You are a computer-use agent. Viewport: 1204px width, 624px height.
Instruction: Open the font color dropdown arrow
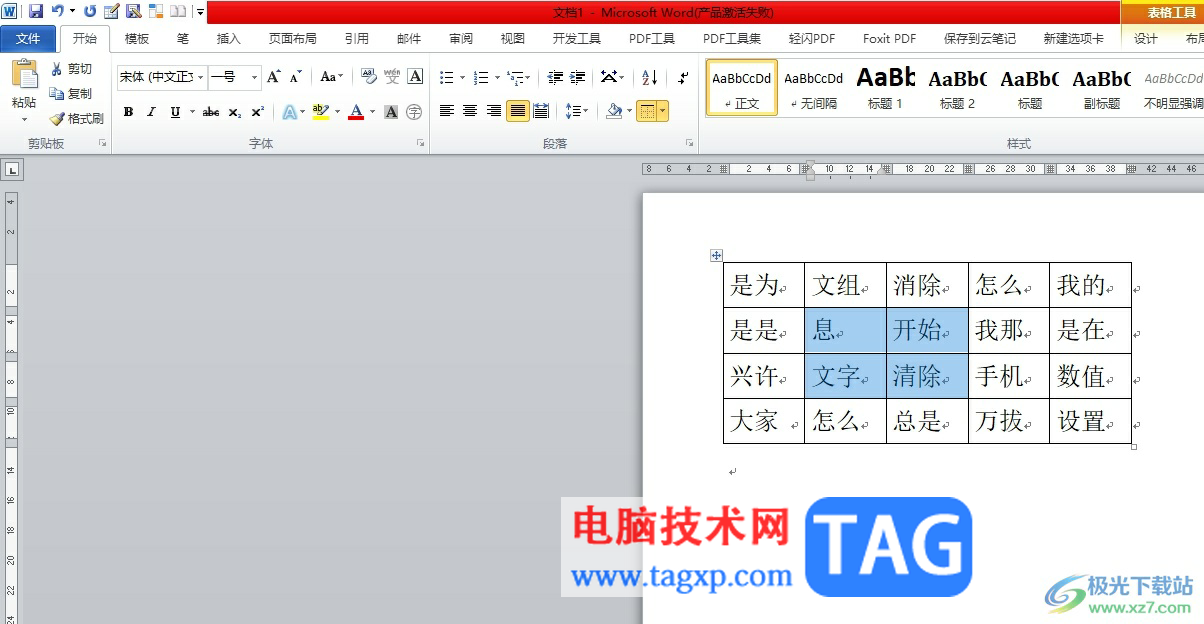click(x=372, y=112)
